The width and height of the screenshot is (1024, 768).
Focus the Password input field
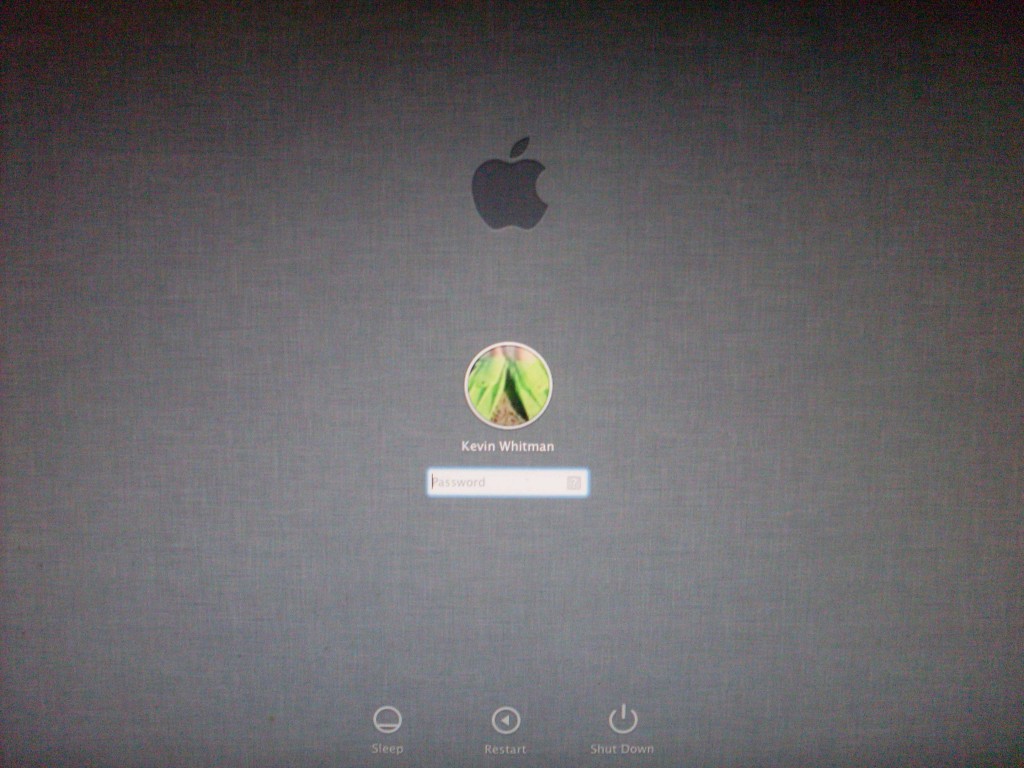(507, 483)
